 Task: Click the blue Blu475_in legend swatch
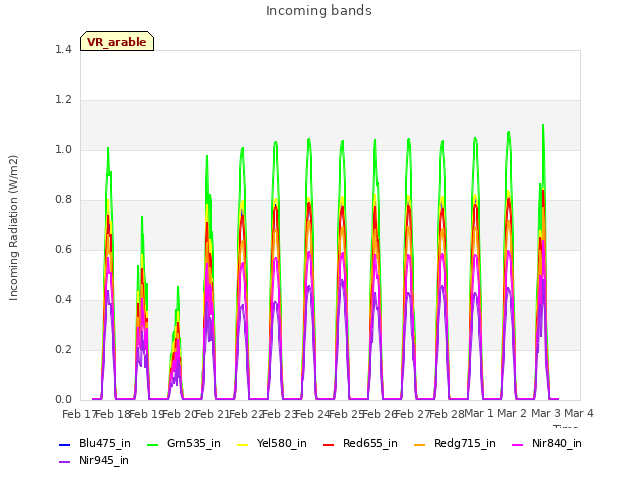[65, 444]
